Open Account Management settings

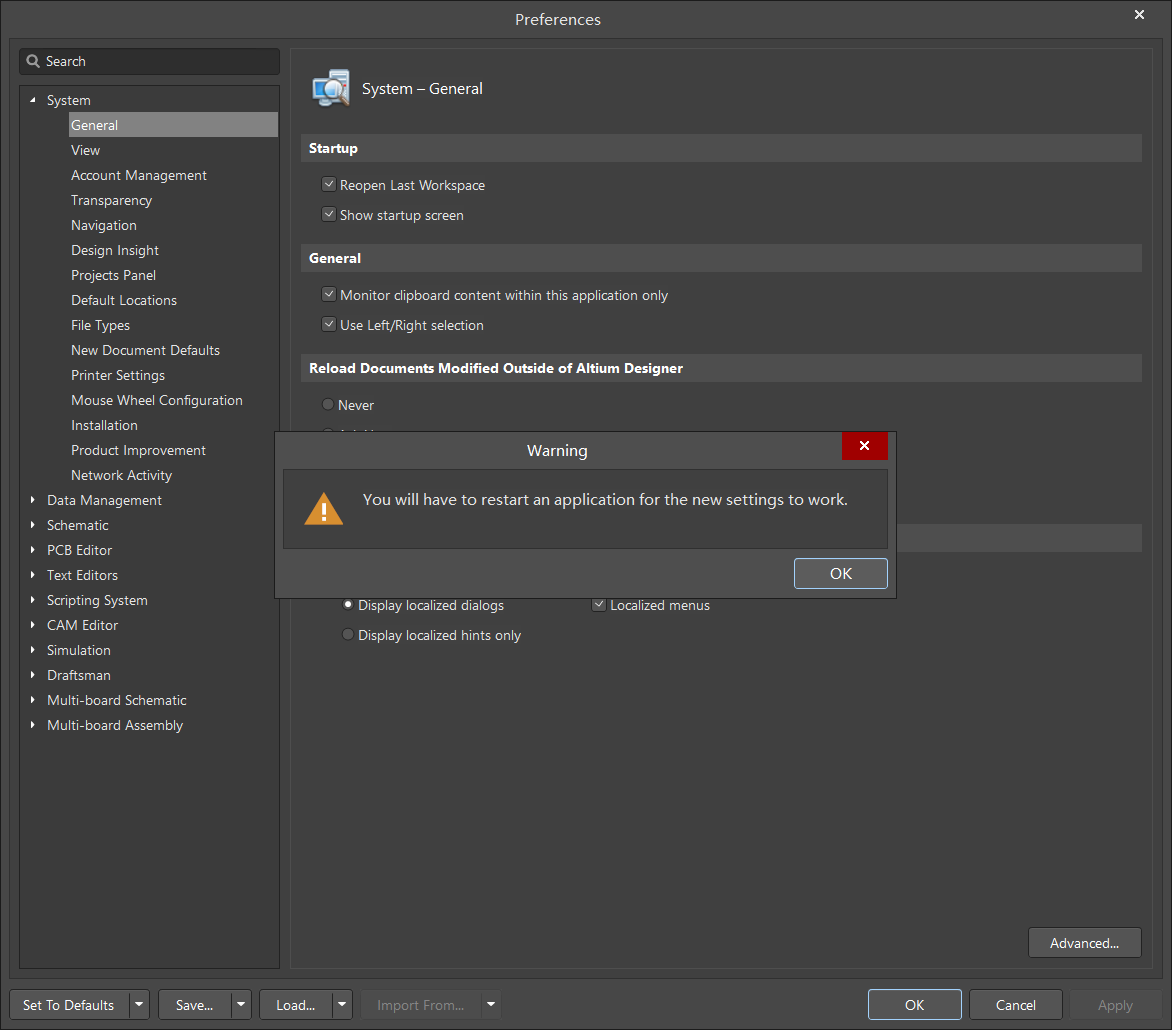[x=139, y=175]
